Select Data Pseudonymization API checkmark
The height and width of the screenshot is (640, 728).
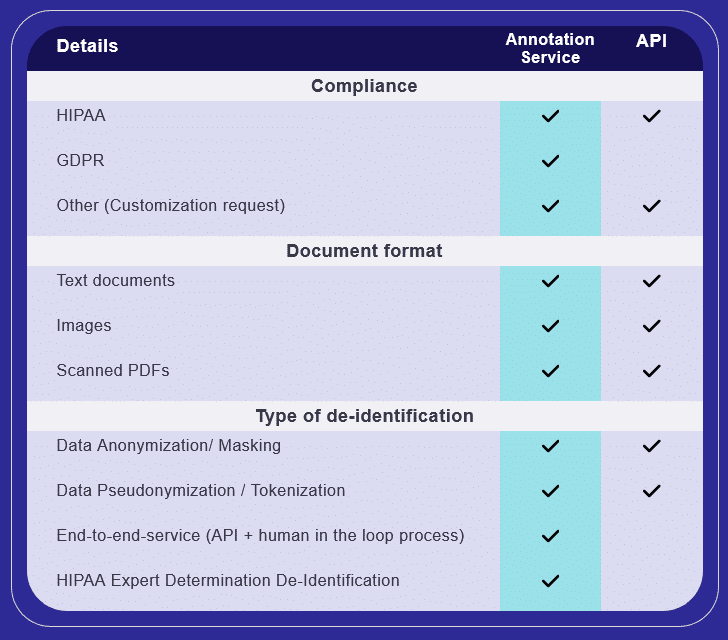coord(651,491)
